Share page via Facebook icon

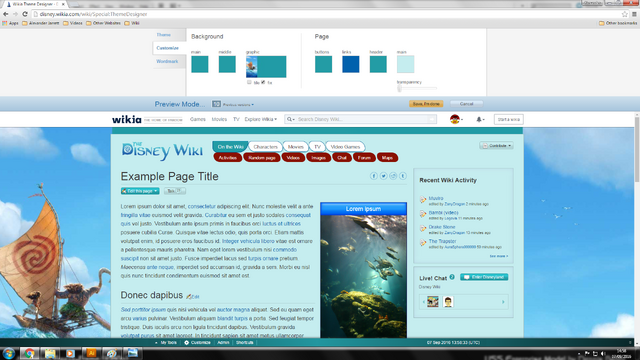tap(373, 176)
